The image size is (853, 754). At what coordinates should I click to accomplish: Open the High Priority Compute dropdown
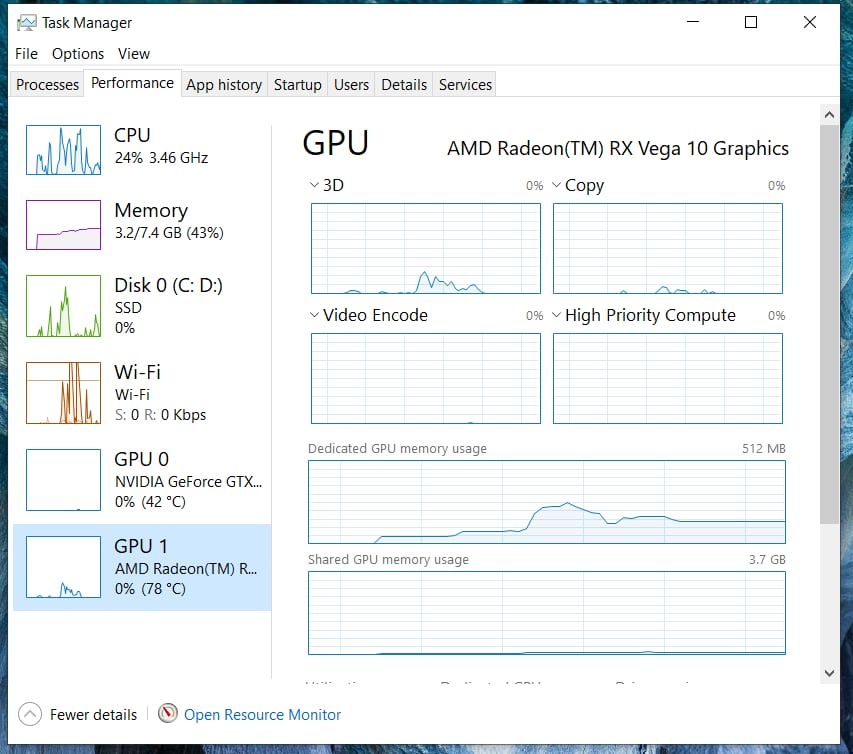click(556, 315)
